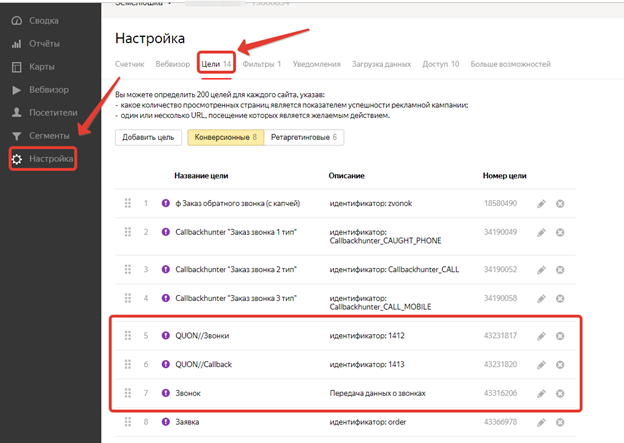Edit the Звонок goal
Viewport: 624px width, 443px height.
coord(541,394)
